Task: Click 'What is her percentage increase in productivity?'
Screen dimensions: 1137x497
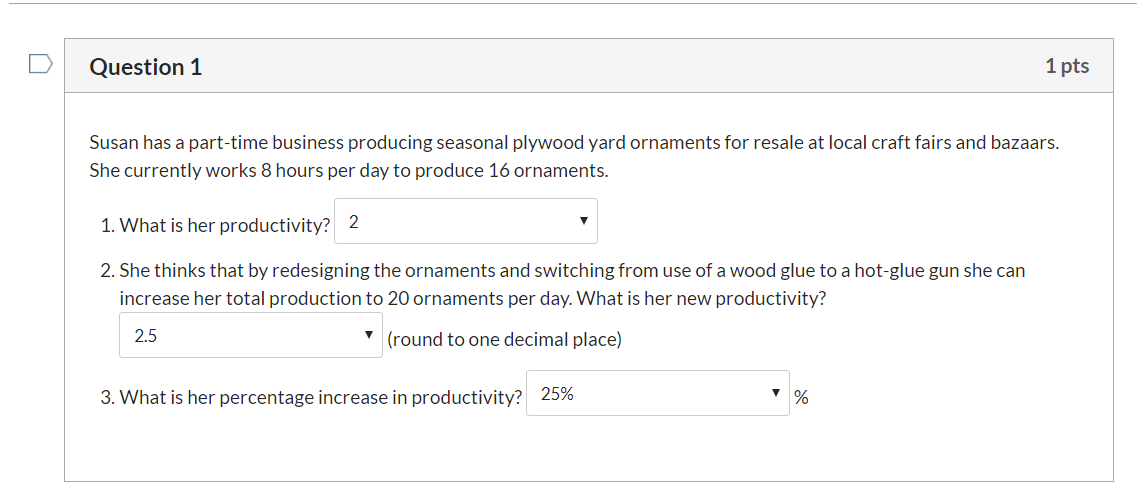Action: click(x=321, y=398)
